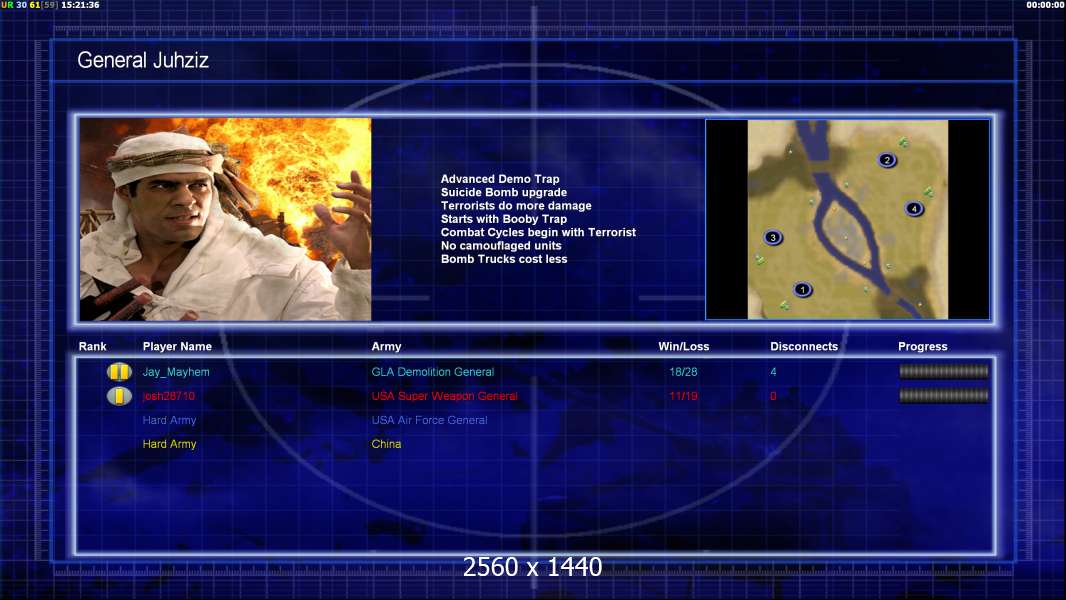Select start position 4 on the map
1066x600 pixels.
click(913, 209)
